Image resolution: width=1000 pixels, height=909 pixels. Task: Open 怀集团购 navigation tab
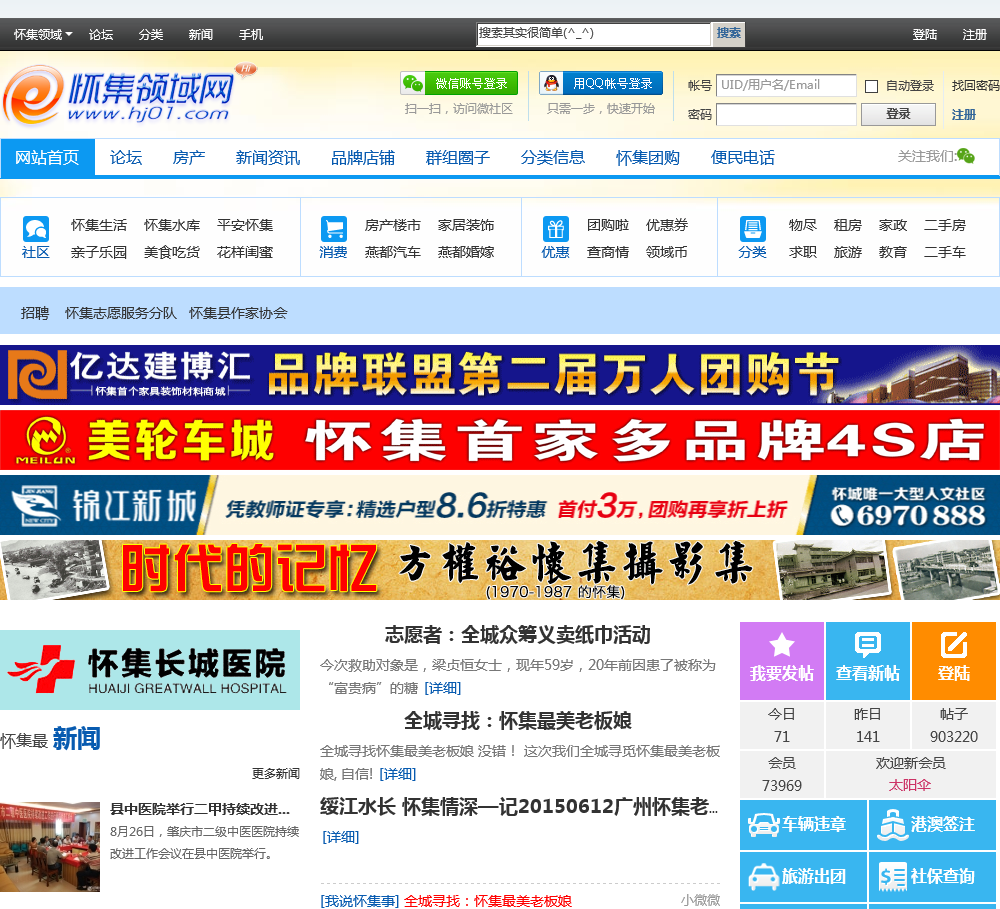coord(648,157)
